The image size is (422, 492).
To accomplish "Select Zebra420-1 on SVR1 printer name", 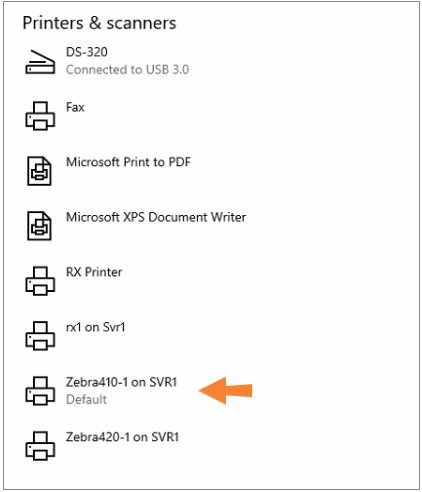I will (122, 437).
